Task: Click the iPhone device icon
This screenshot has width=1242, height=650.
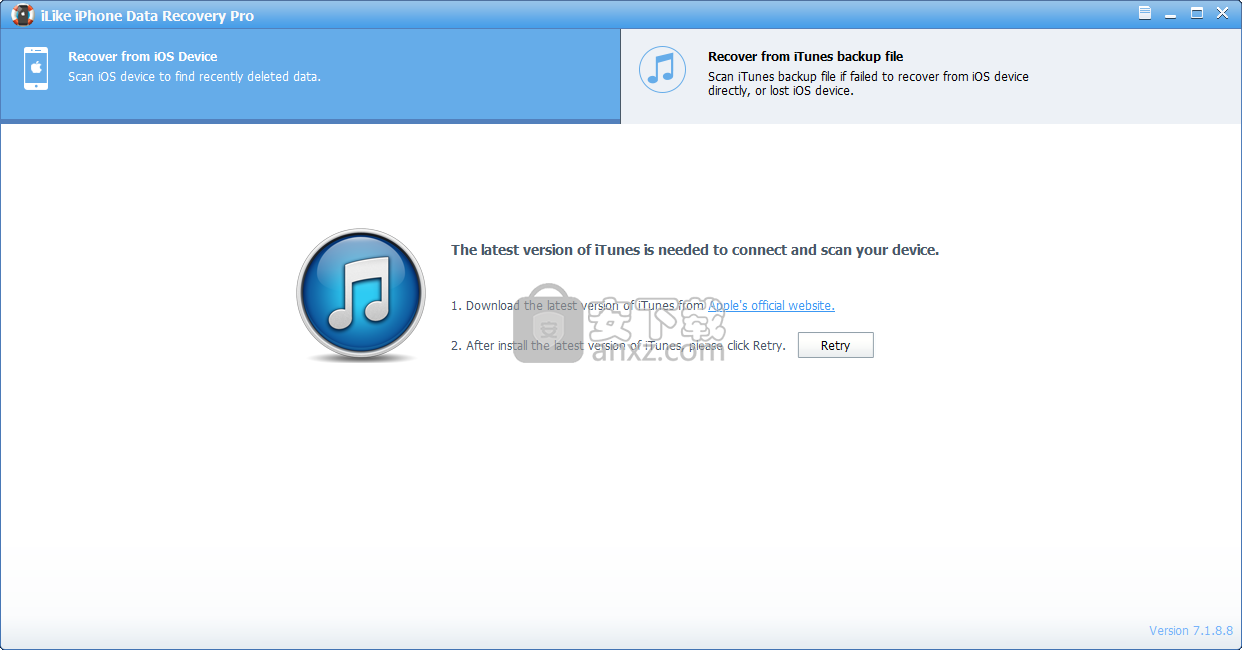Action: pos(36,69)
